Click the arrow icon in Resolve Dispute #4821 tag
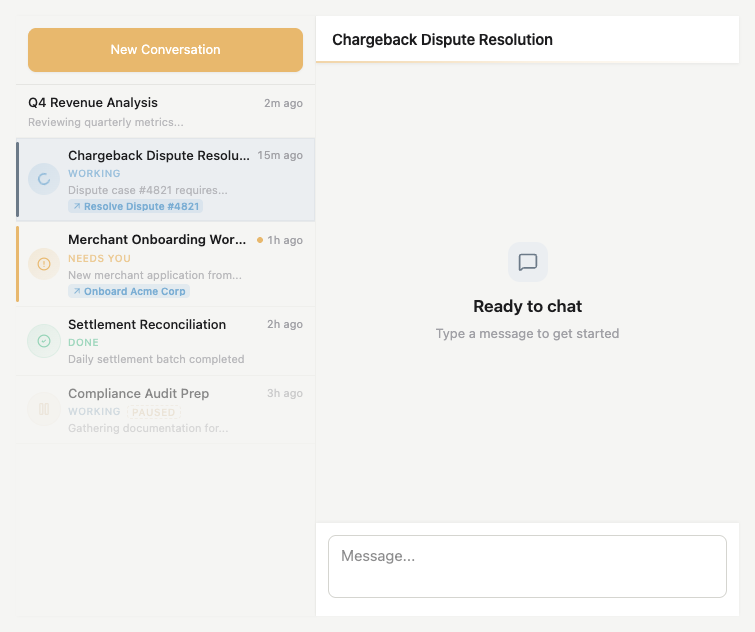755x632 pixels. tap(77, 207)
